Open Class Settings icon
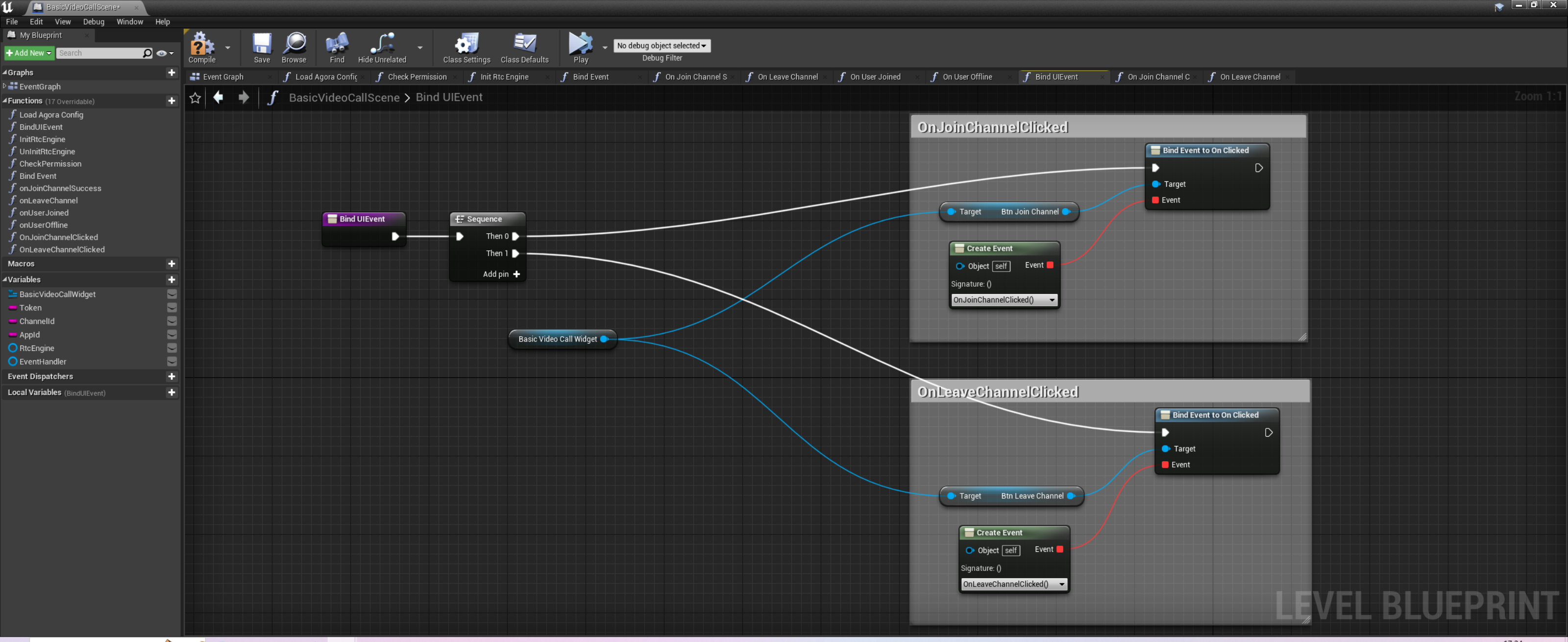1568x642 pixels. coord(466,45)
